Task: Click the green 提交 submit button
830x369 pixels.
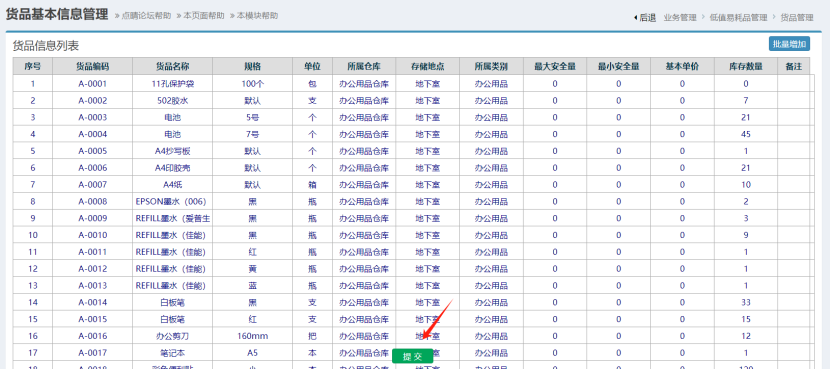Action: pyautogui.click(x=413, y=357)
